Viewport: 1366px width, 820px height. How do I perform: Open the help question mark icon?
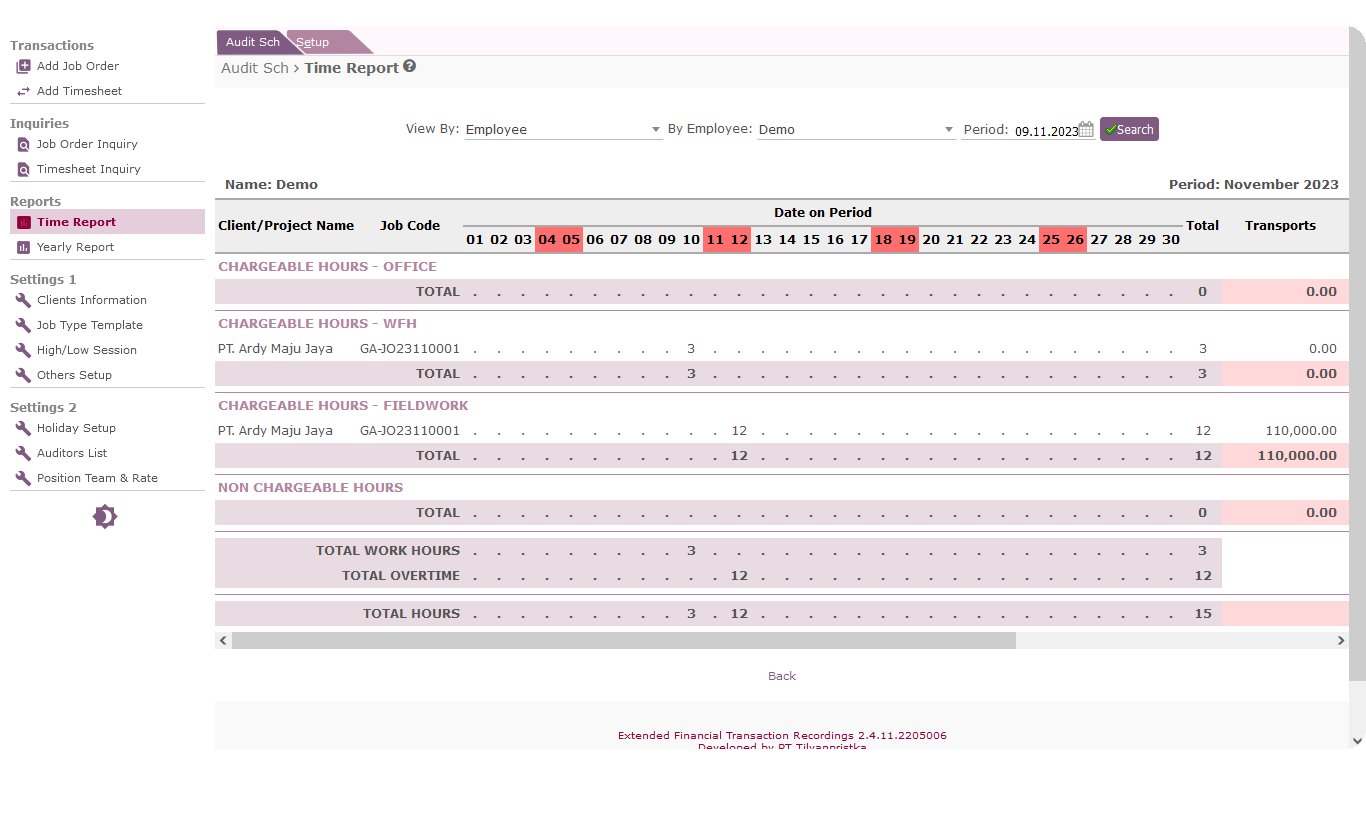coord(409,67)
